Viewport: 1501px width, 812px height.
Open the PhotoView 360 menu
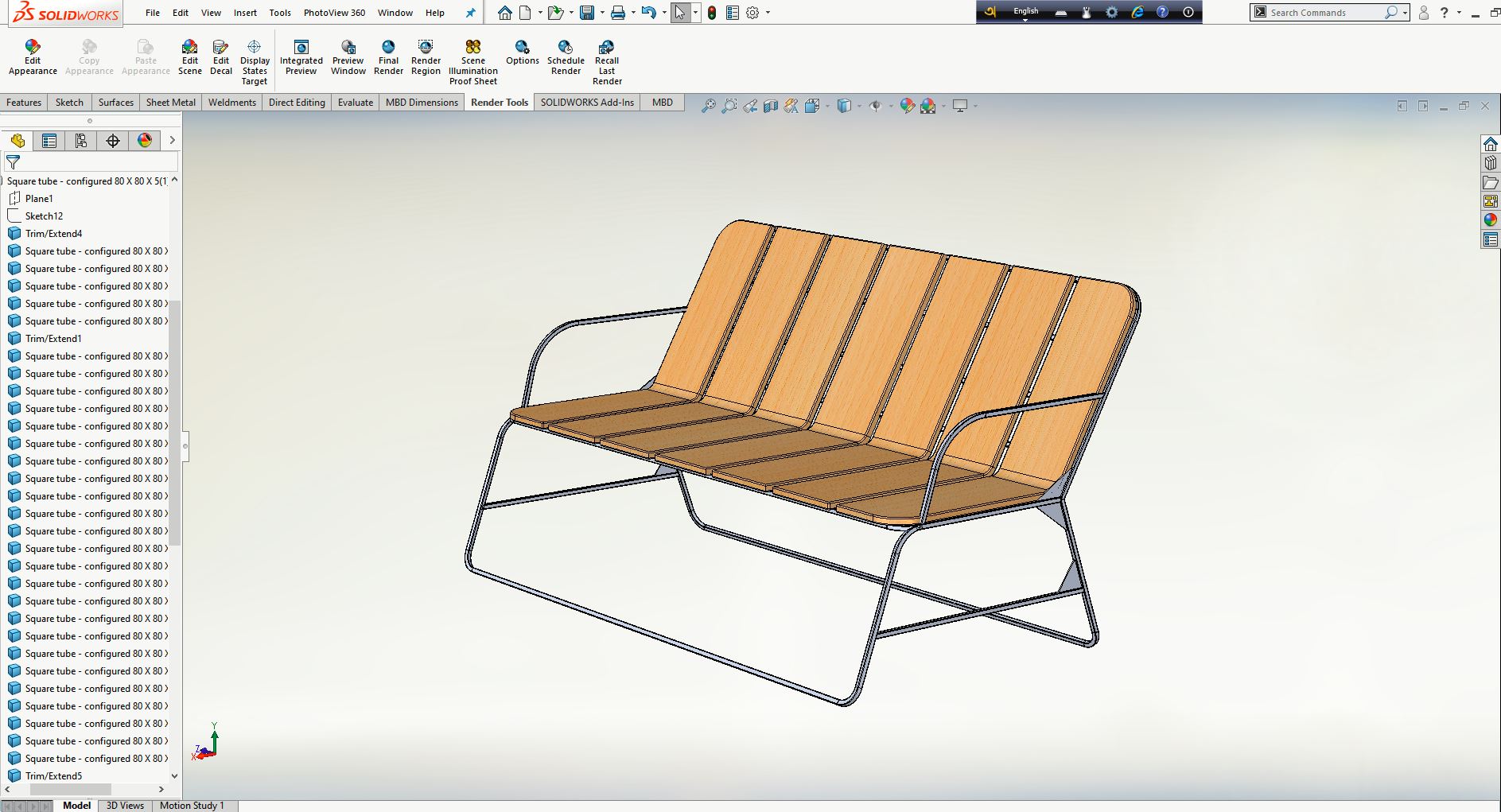pyautogui.click(x=334, y=13)
